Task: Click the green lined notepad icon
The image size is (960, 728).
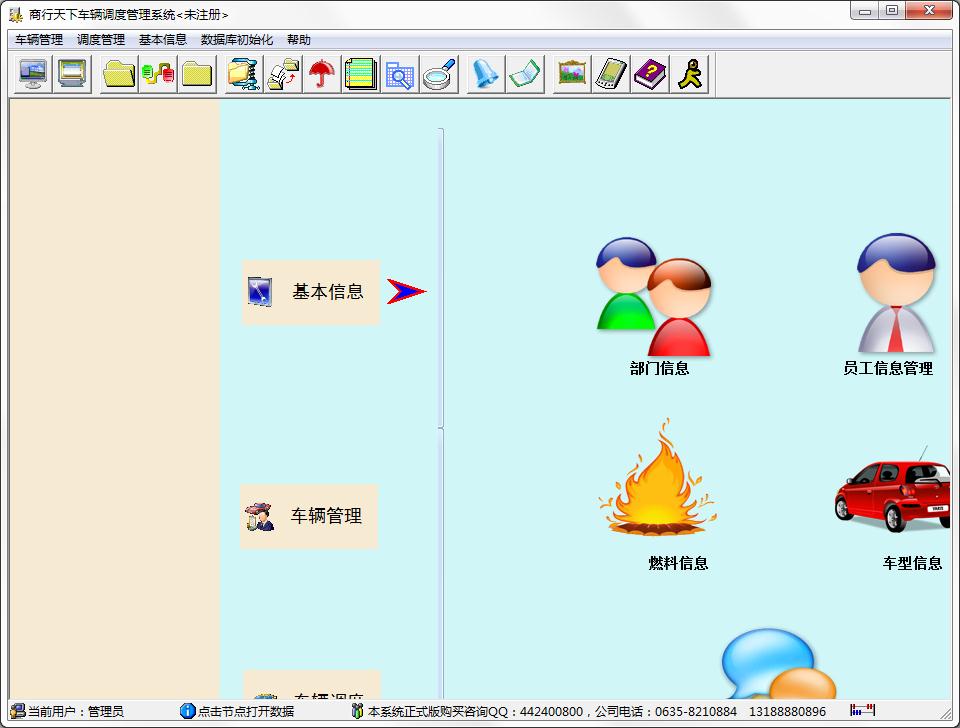Action: [361, 74]
